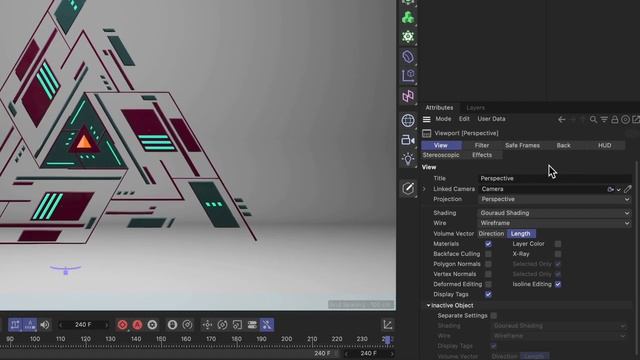
Task: Click the timeline playhead at frame 240
Action: [x=387, y=339]
